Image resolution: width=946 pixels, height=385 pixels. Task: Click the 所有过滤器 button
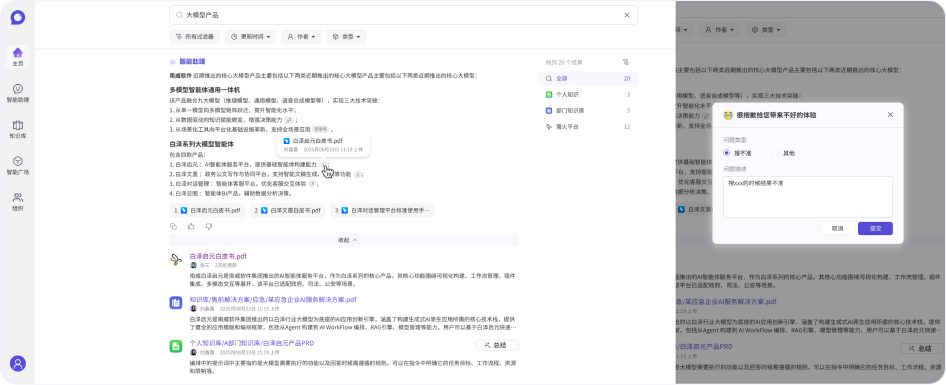click(x=195, y=37)
